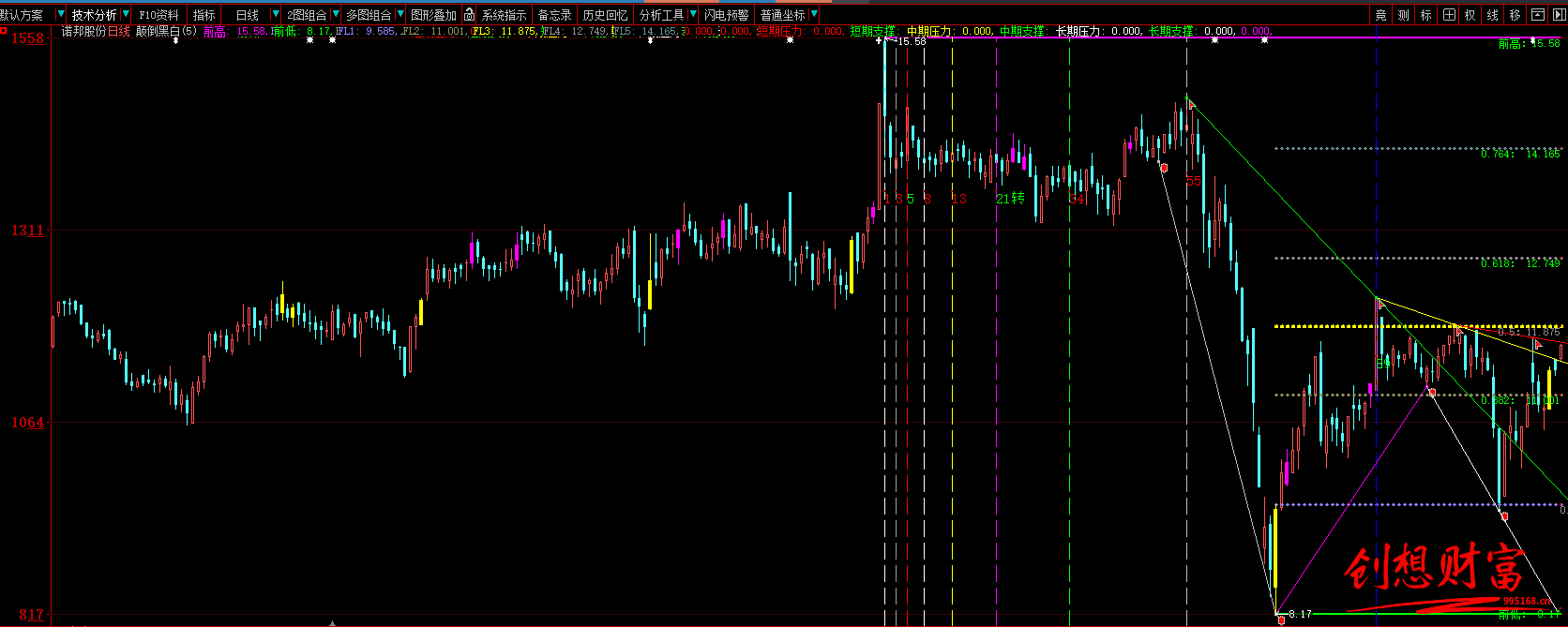This screenshot has width=1568, height=627.
Task: Click the 线 drawing icon
Action: click(1493, 15)
